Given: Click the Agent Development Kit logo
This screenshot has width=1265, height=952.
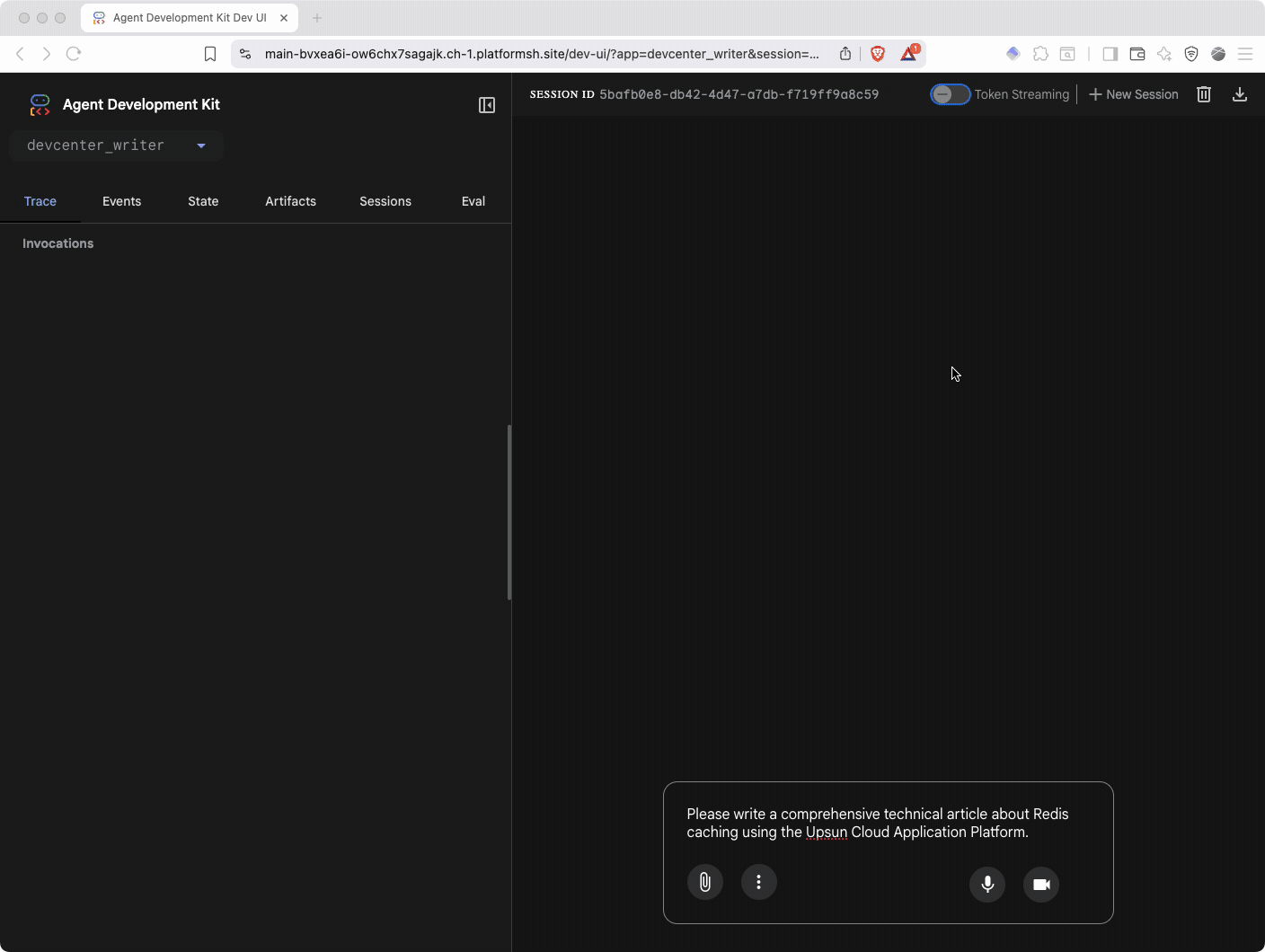Looking at the screenshot, I should pyautogui.click(x=40, y=105).
